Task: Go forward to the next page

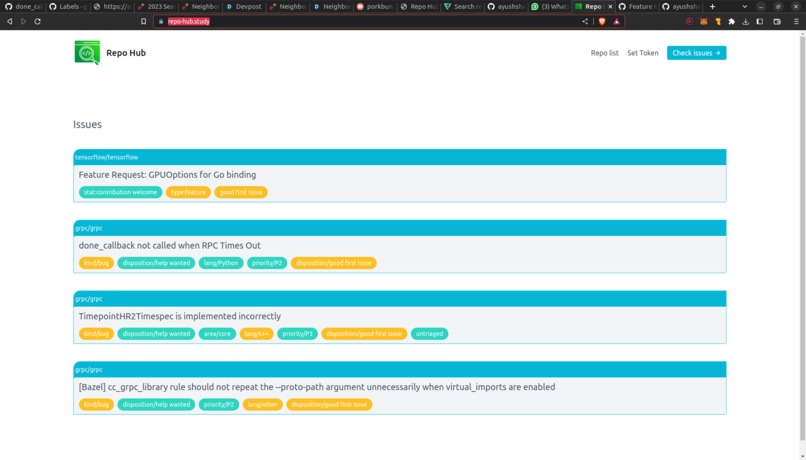Action: click(23, 22)
